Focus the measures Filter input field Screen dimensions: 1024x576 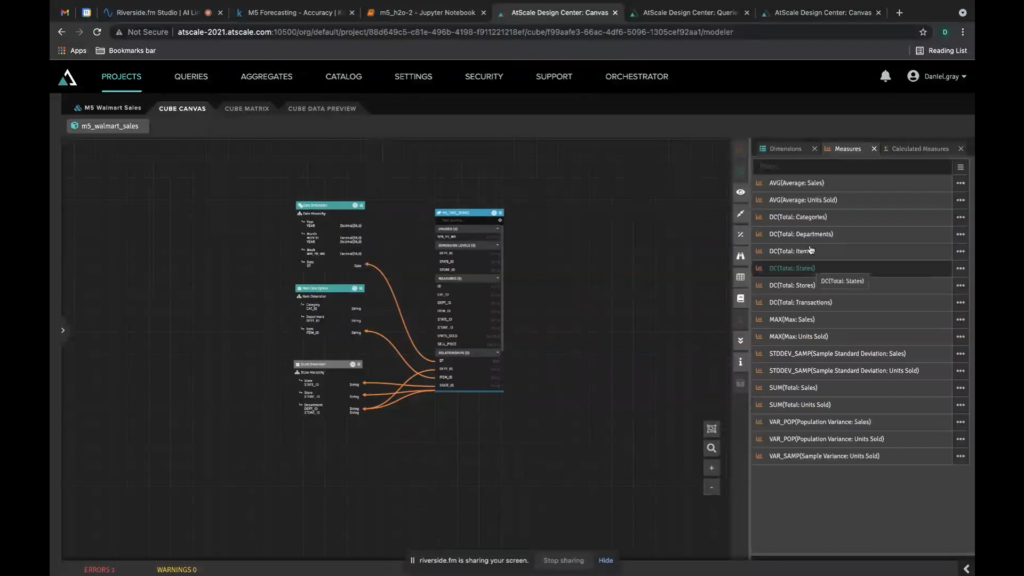(853, 167)
